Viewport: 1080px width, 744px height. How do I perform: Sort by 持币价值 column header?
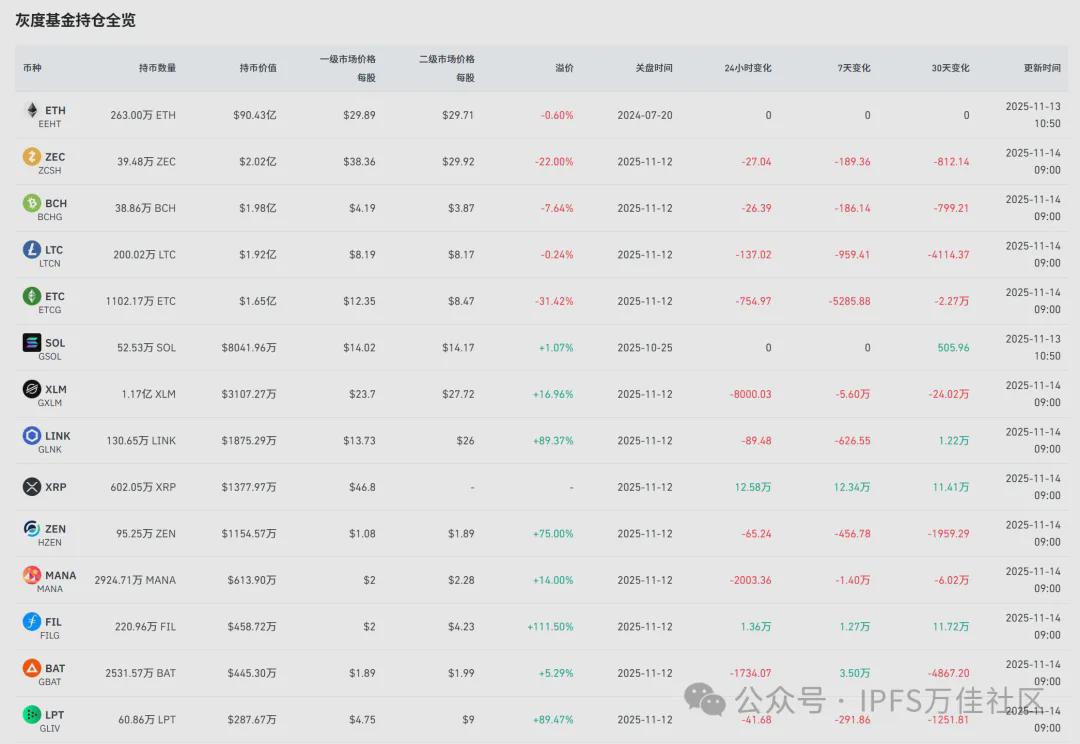pyautogui.click(x=258, y=68)
